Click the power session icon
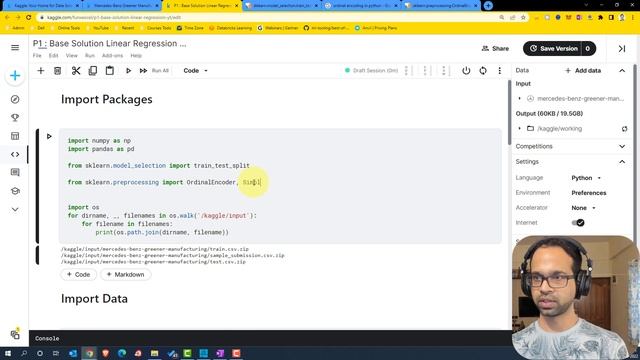 coord(466,71)
